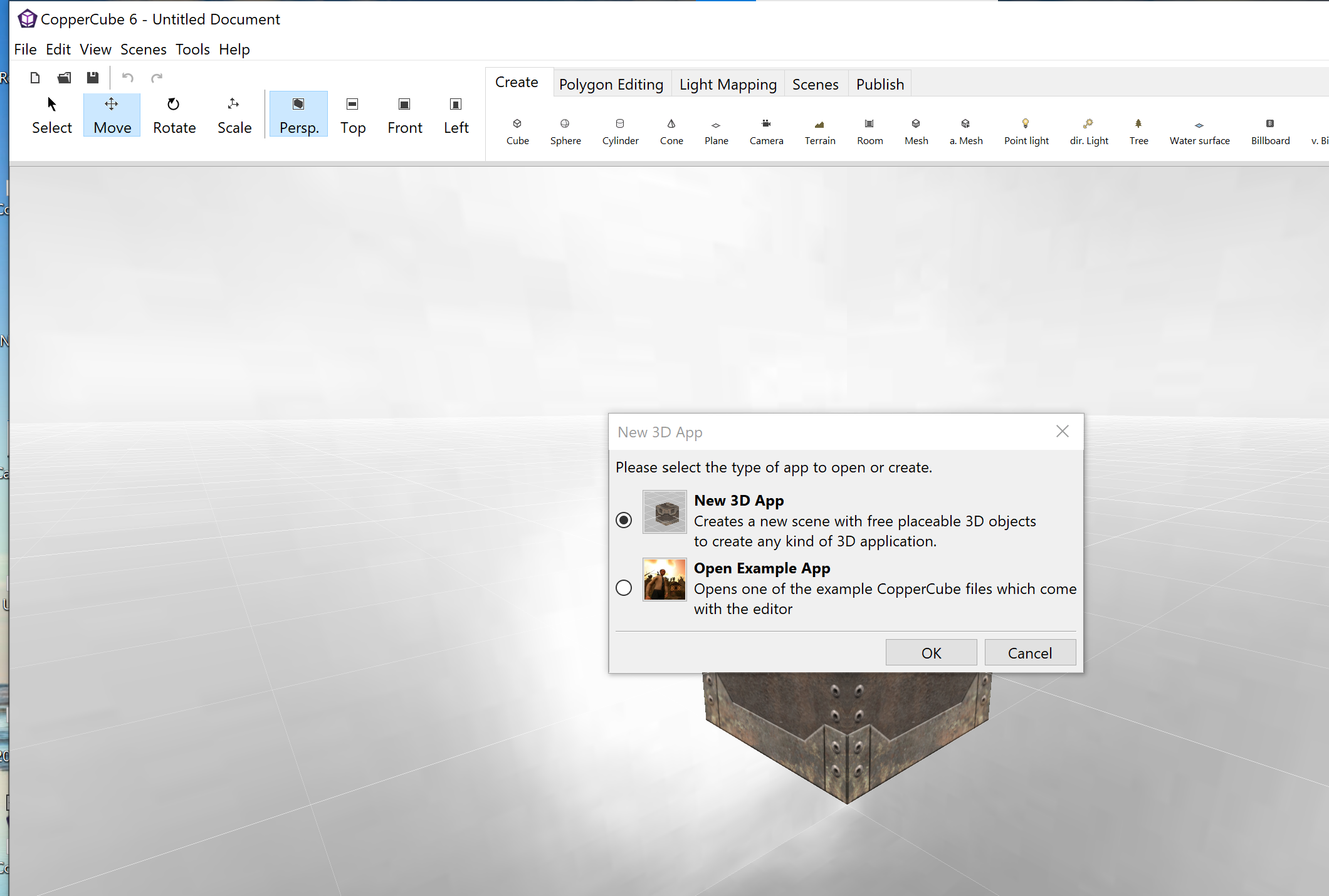Confirm the dialog with OK
Viewport: 1329px width, 896px height.
(x=931, y=653)
